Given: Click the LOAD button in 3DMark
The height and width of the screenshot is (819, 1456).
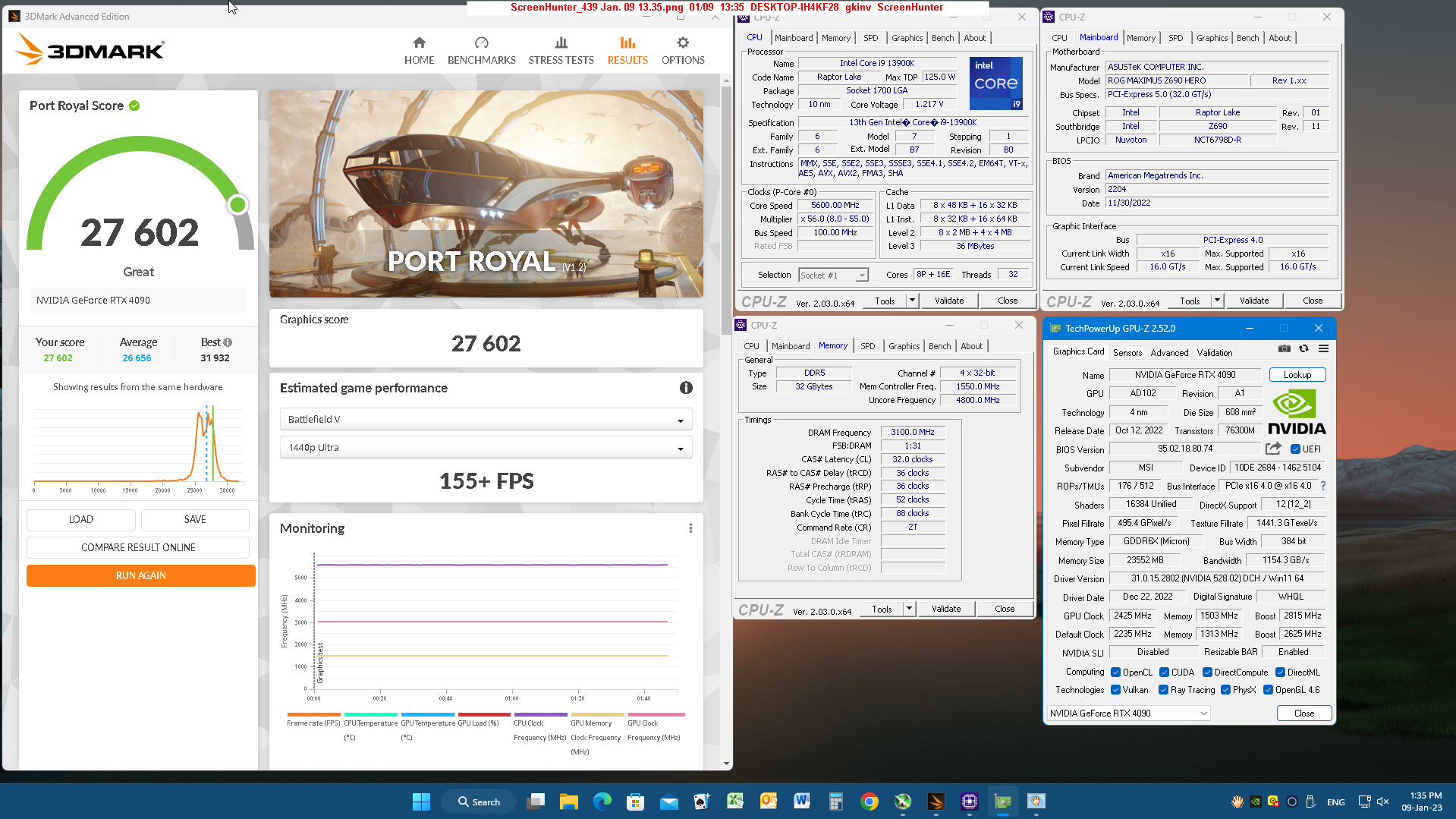Looking at the screenshot, I should point(81,519).
